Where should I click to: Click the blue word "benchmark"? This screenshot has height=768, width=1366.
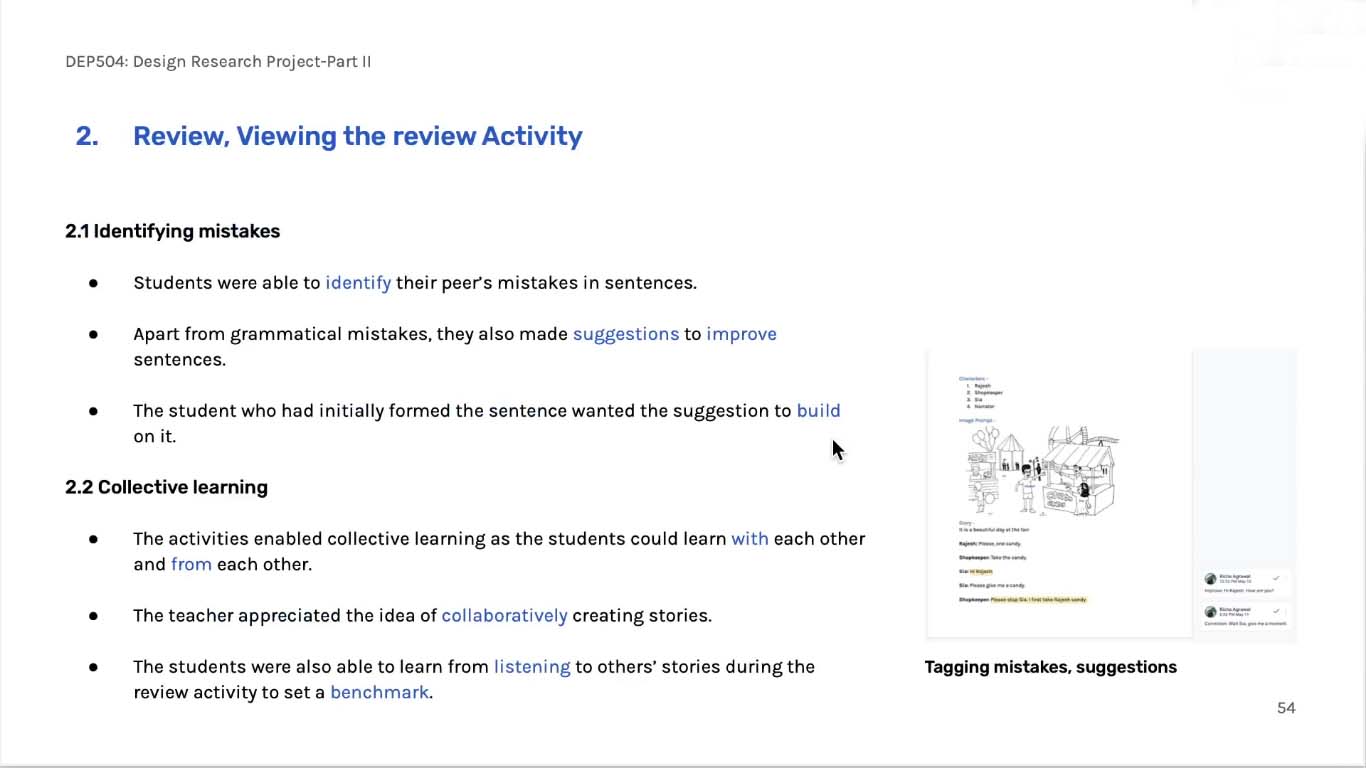click(x=379, y=692)
